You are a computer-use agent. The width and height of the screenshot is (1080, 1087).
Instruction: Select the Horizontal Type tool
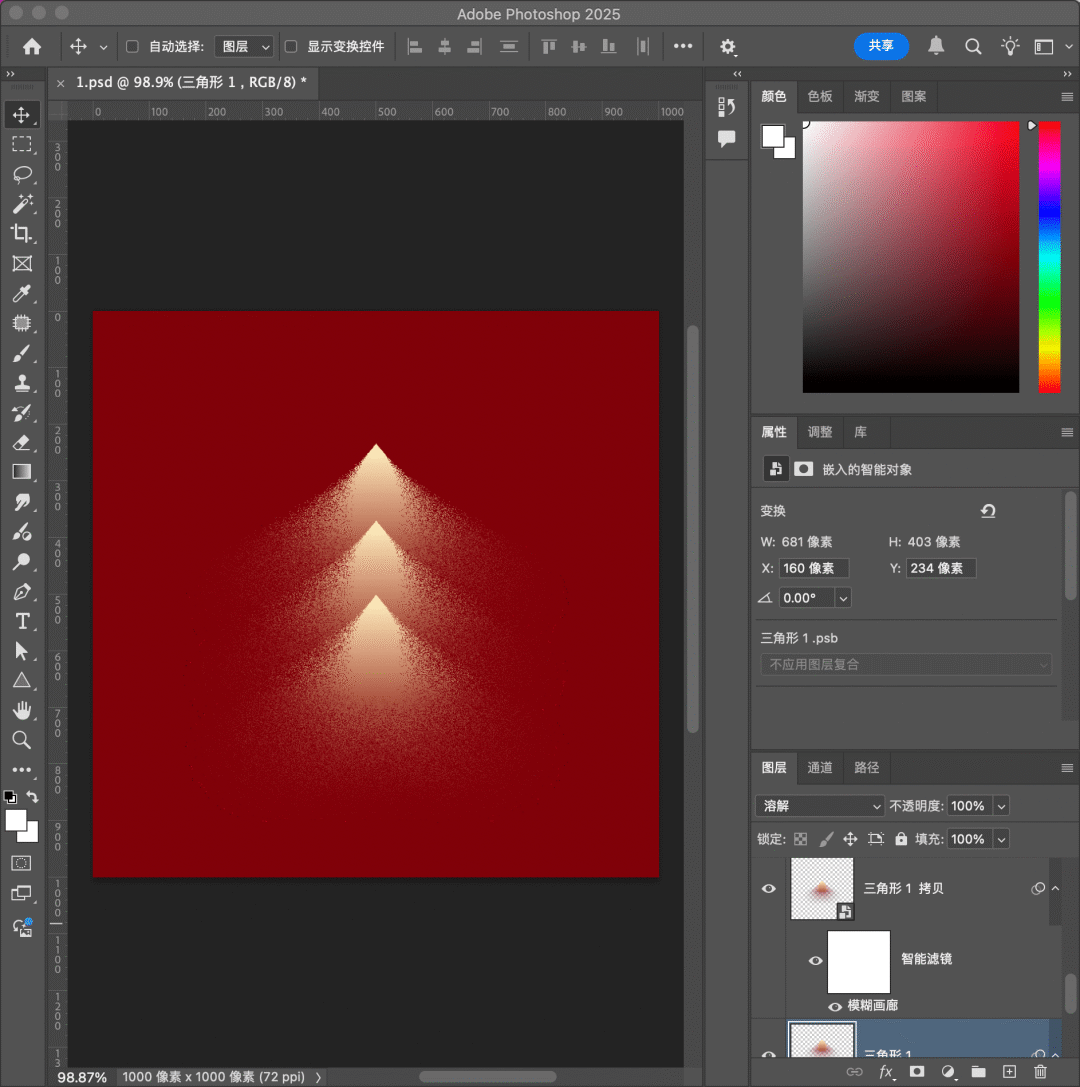(22, 621)
